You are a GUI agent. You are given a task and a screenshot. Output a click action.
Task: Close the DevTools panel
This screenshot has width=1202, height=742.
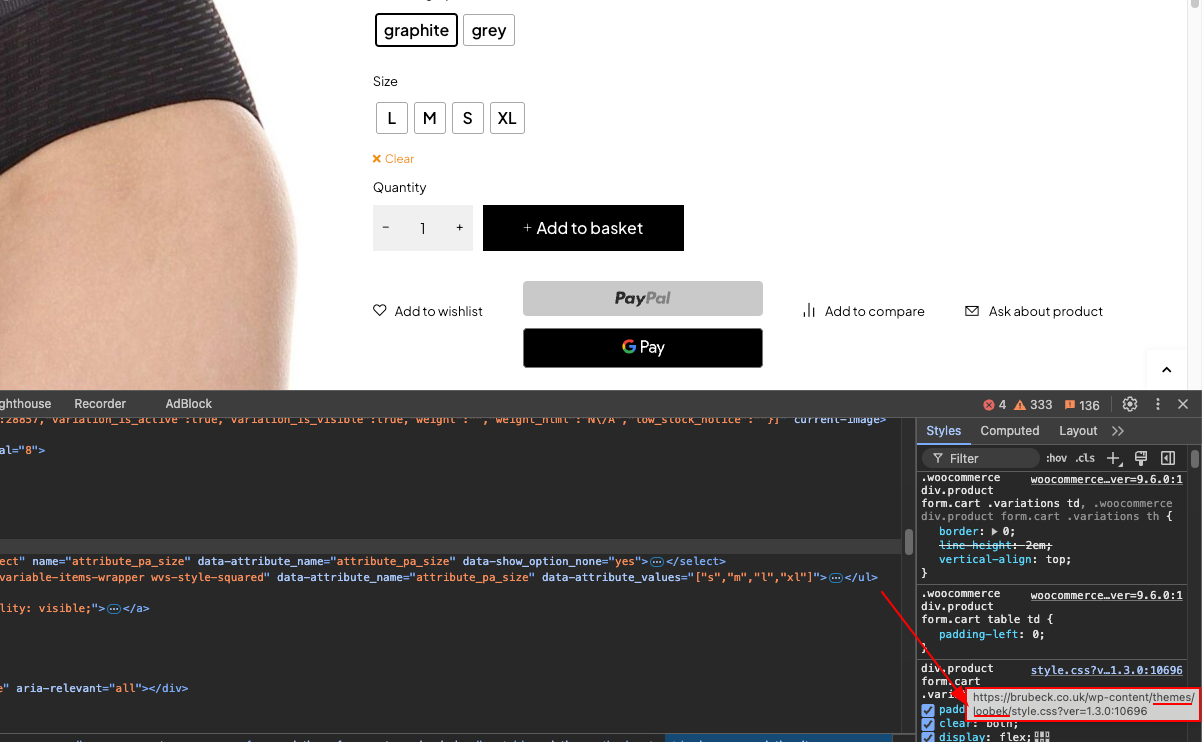[1183, 404]
